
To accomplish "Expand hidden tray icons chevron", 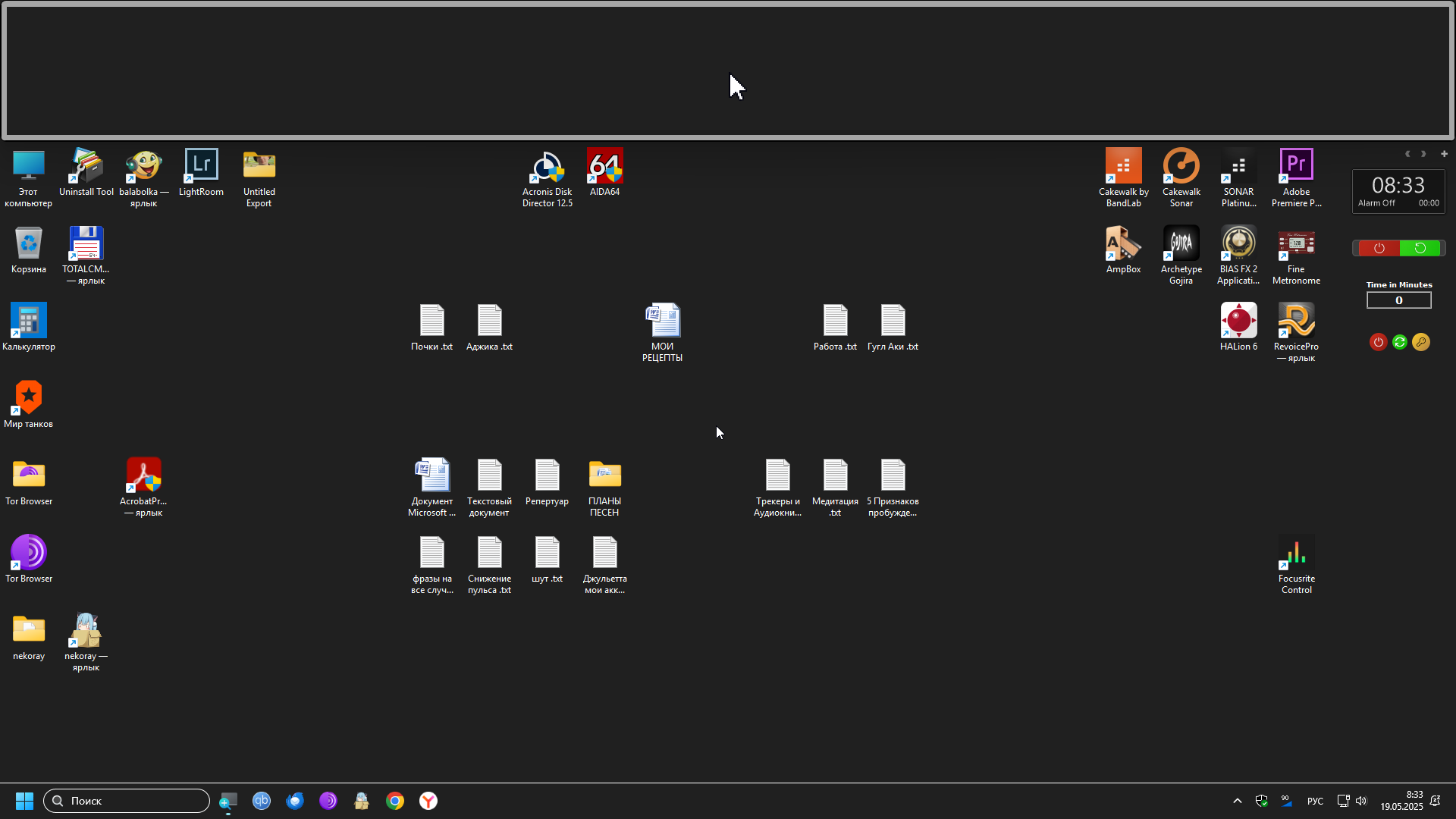I will 1237,801.
